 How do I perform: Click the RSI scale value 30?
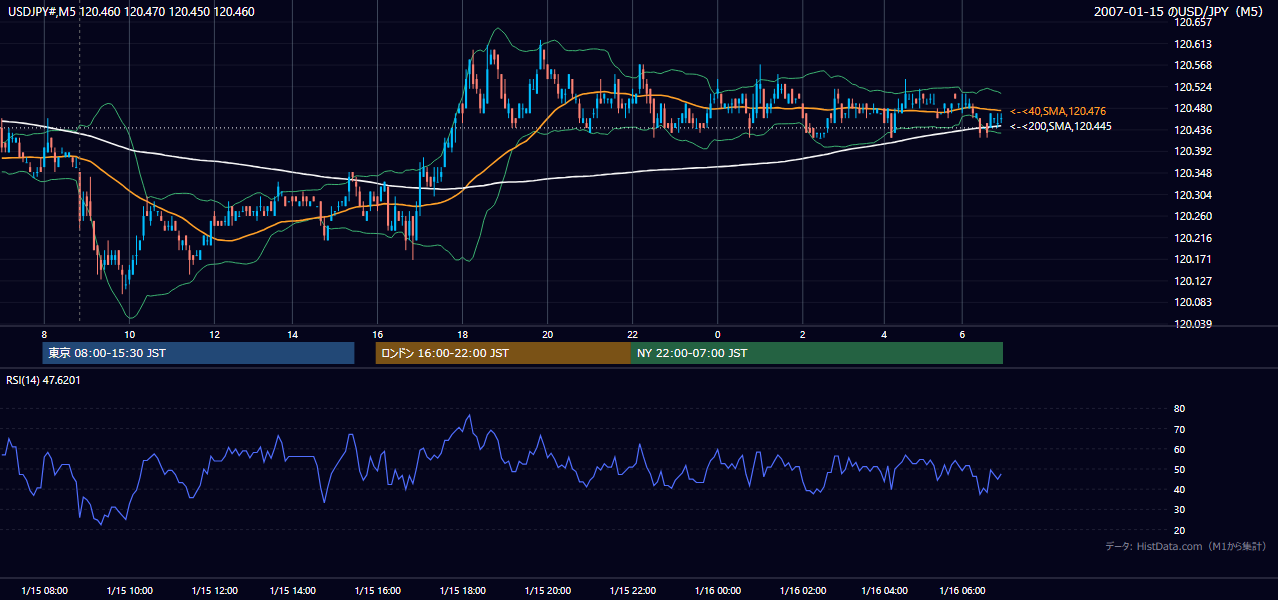pyautogui.click(x=1179, y=510)
